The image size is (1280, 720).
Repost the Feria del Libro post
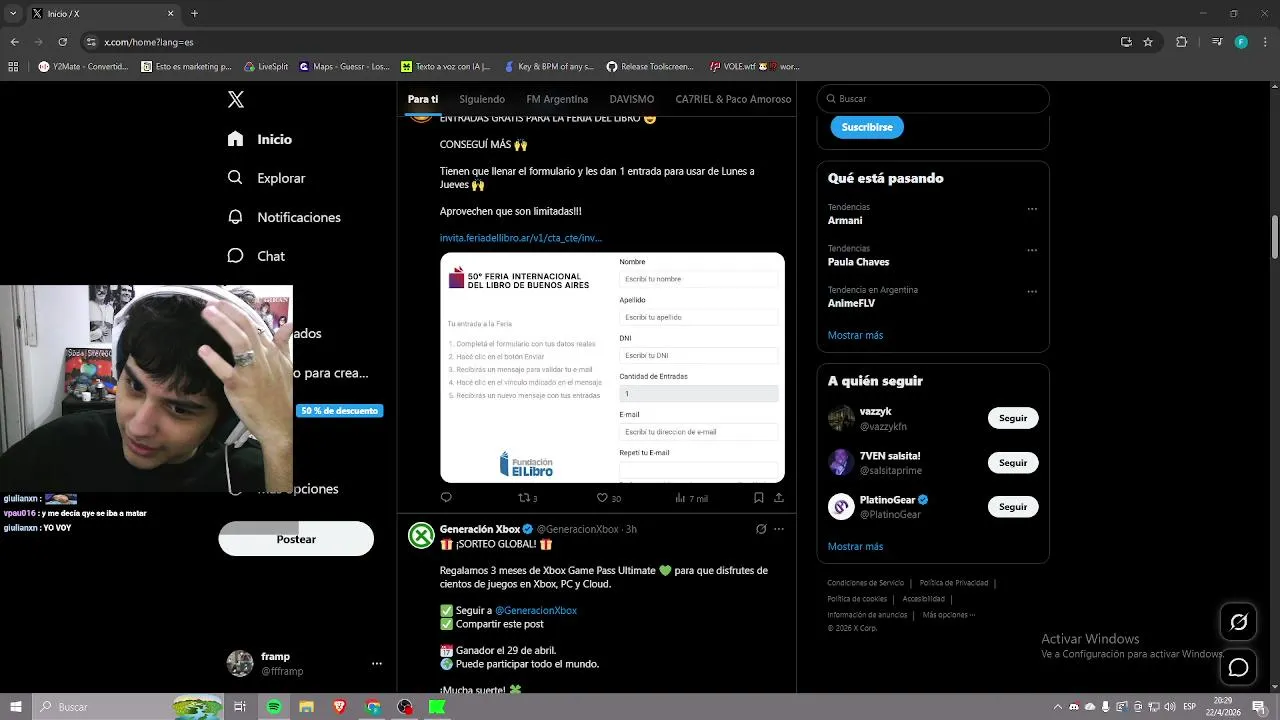(527, 498)
